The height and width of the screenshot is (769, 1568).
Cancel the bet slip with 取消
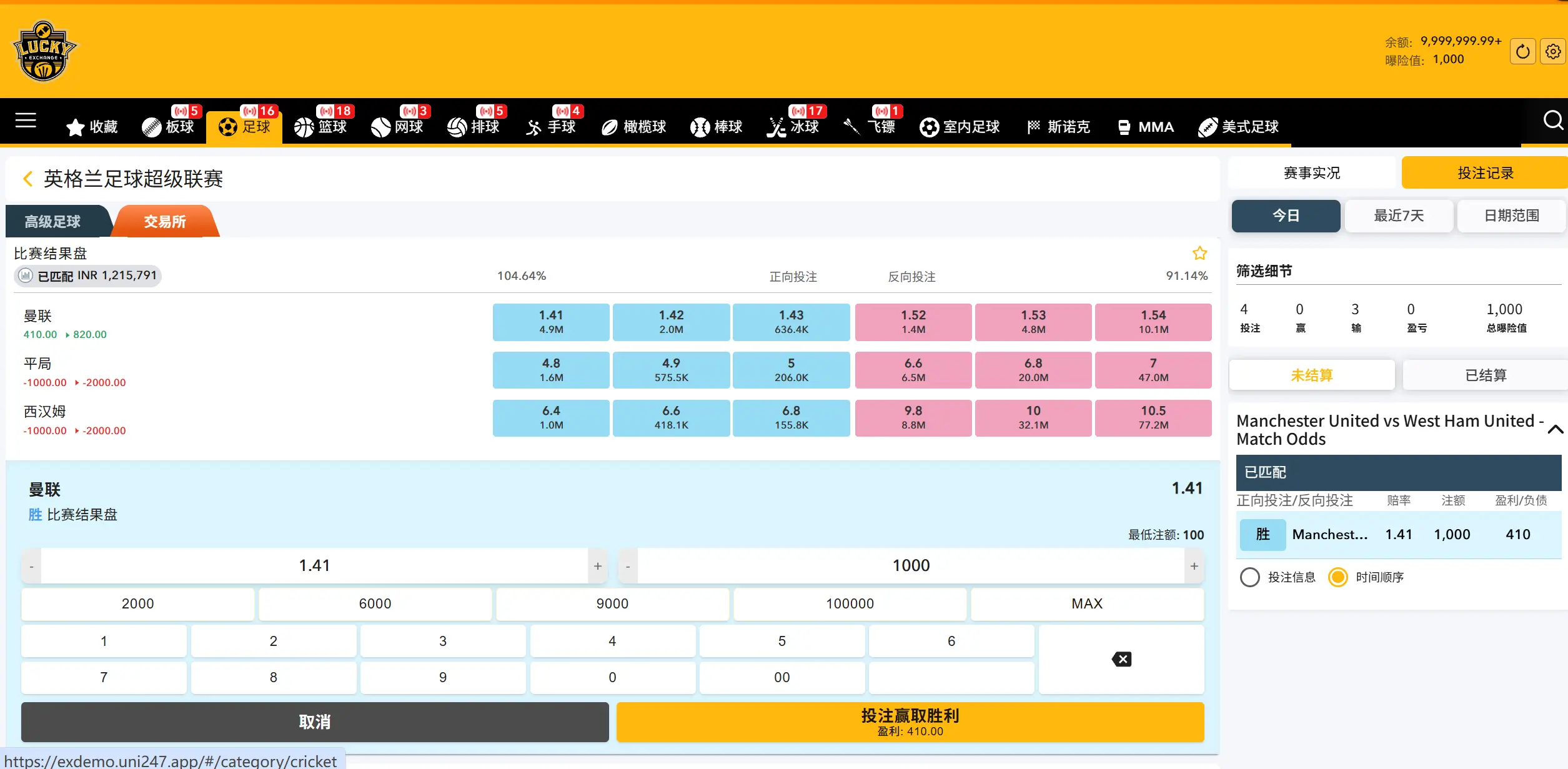315,722
